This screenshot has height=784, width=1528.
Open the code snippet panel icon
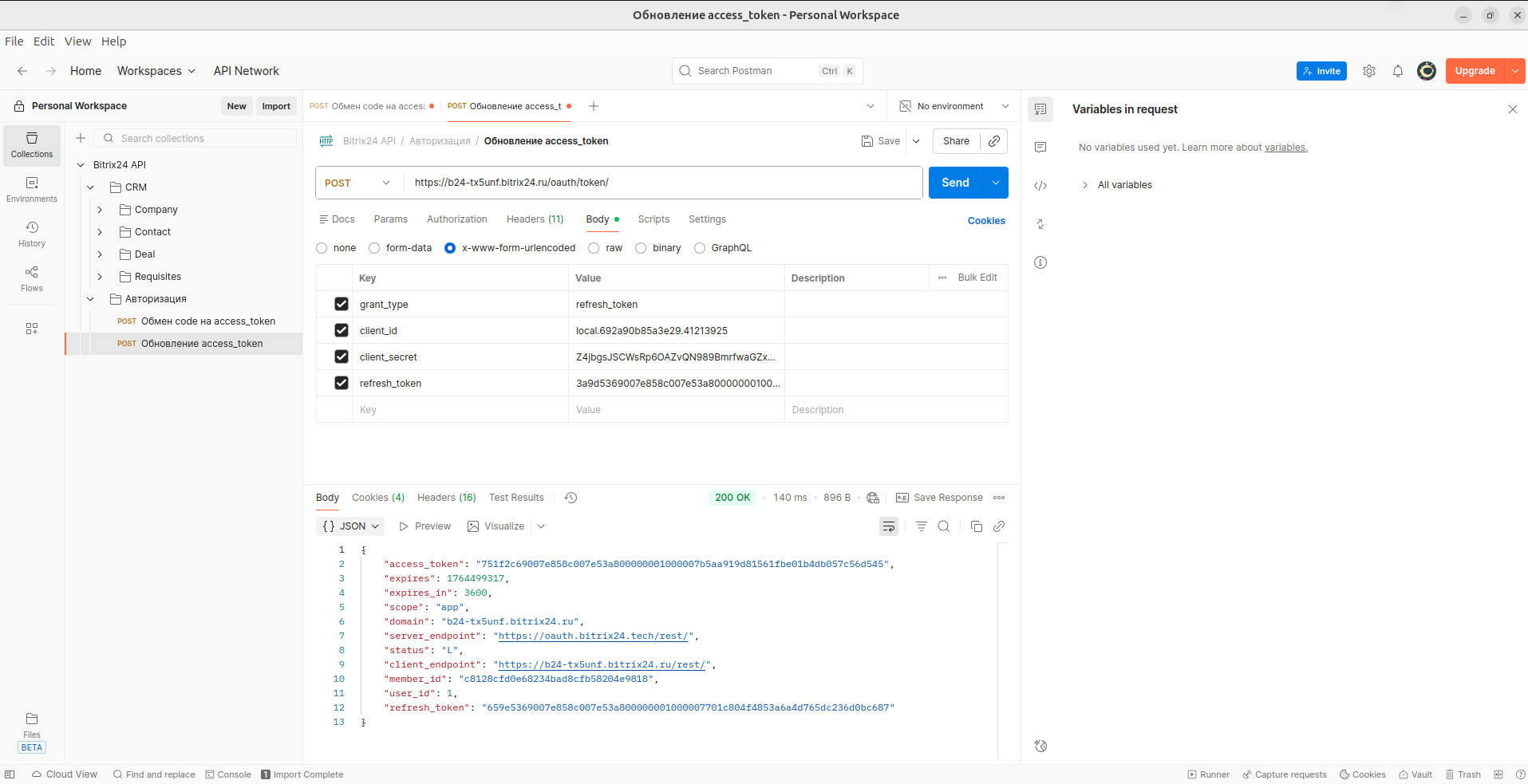point(1040,186)
